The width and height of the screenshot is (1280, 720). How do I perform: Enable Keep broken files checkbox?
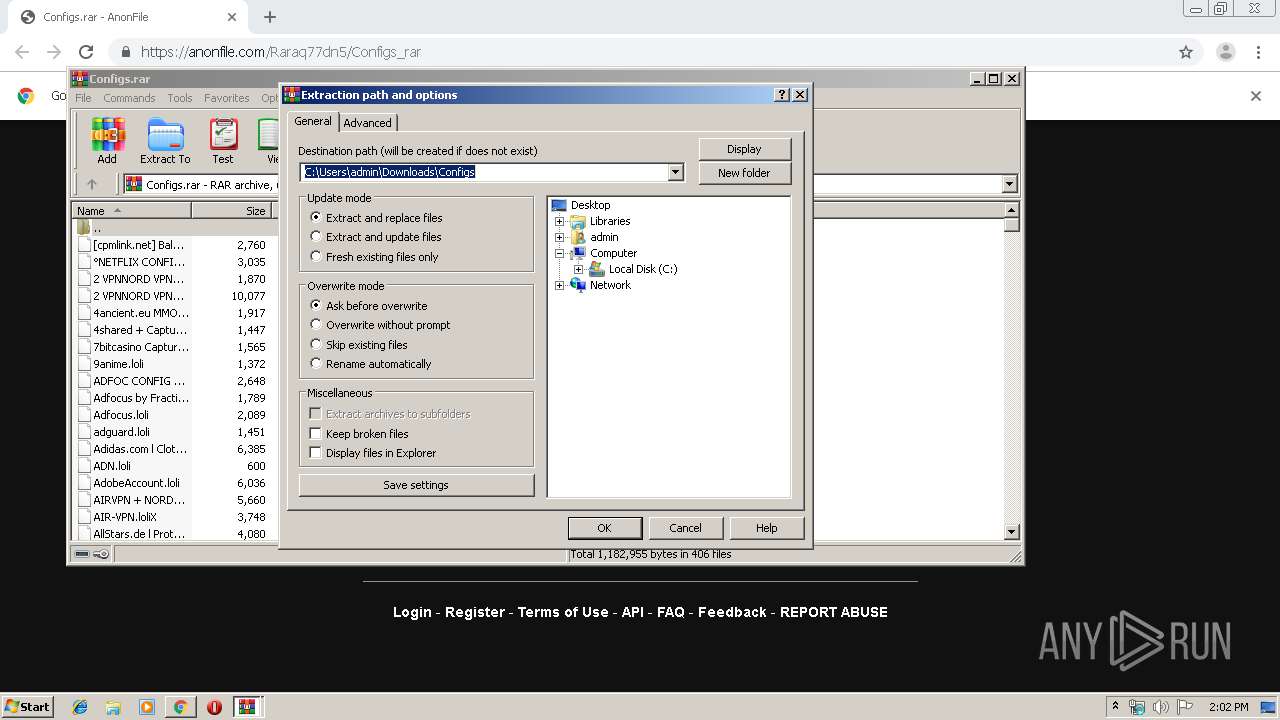coord(315,433)
